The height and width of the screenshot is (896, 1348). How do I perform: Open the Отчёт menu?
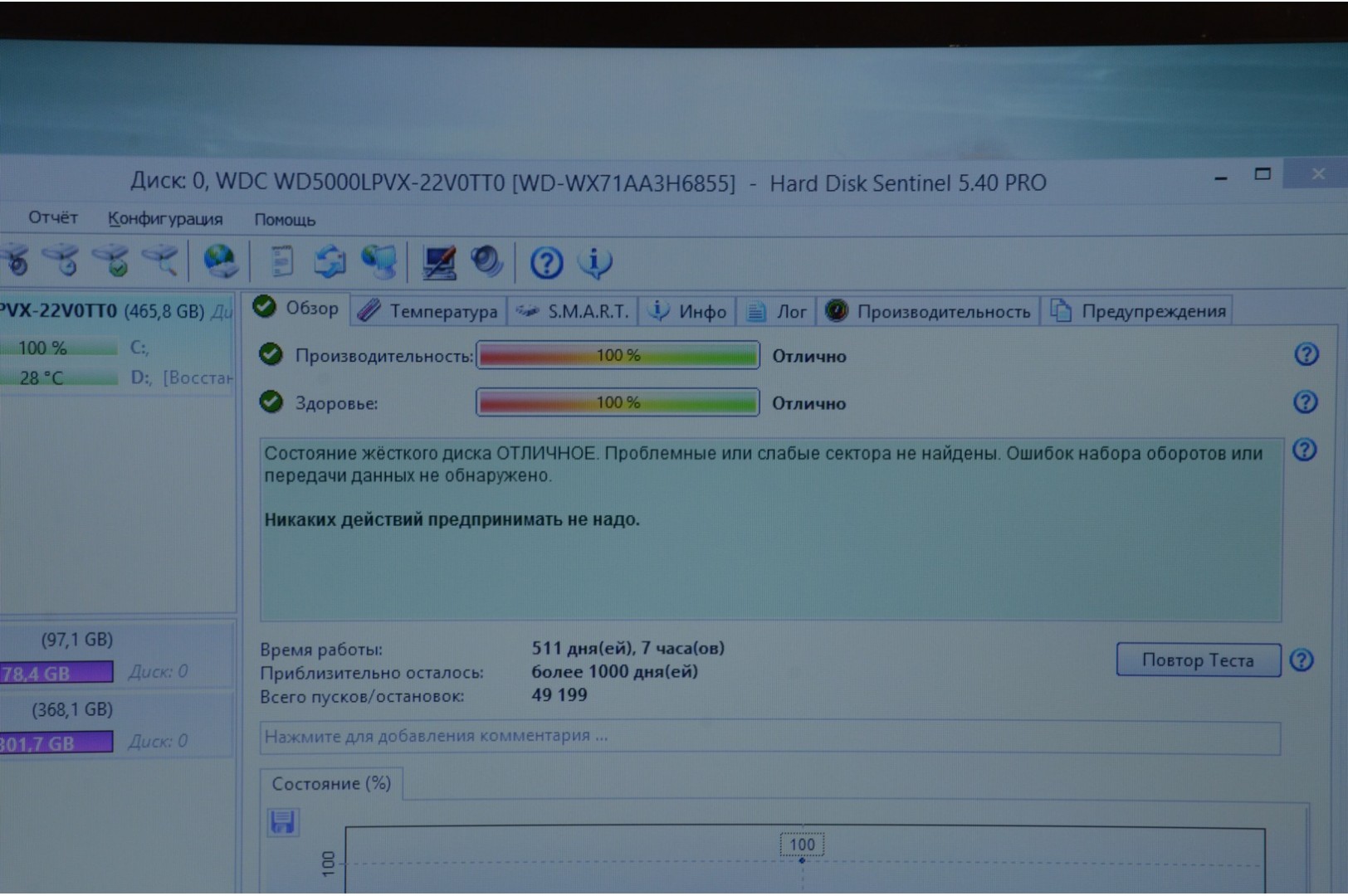pyautogui.click(x=53, y=217)
